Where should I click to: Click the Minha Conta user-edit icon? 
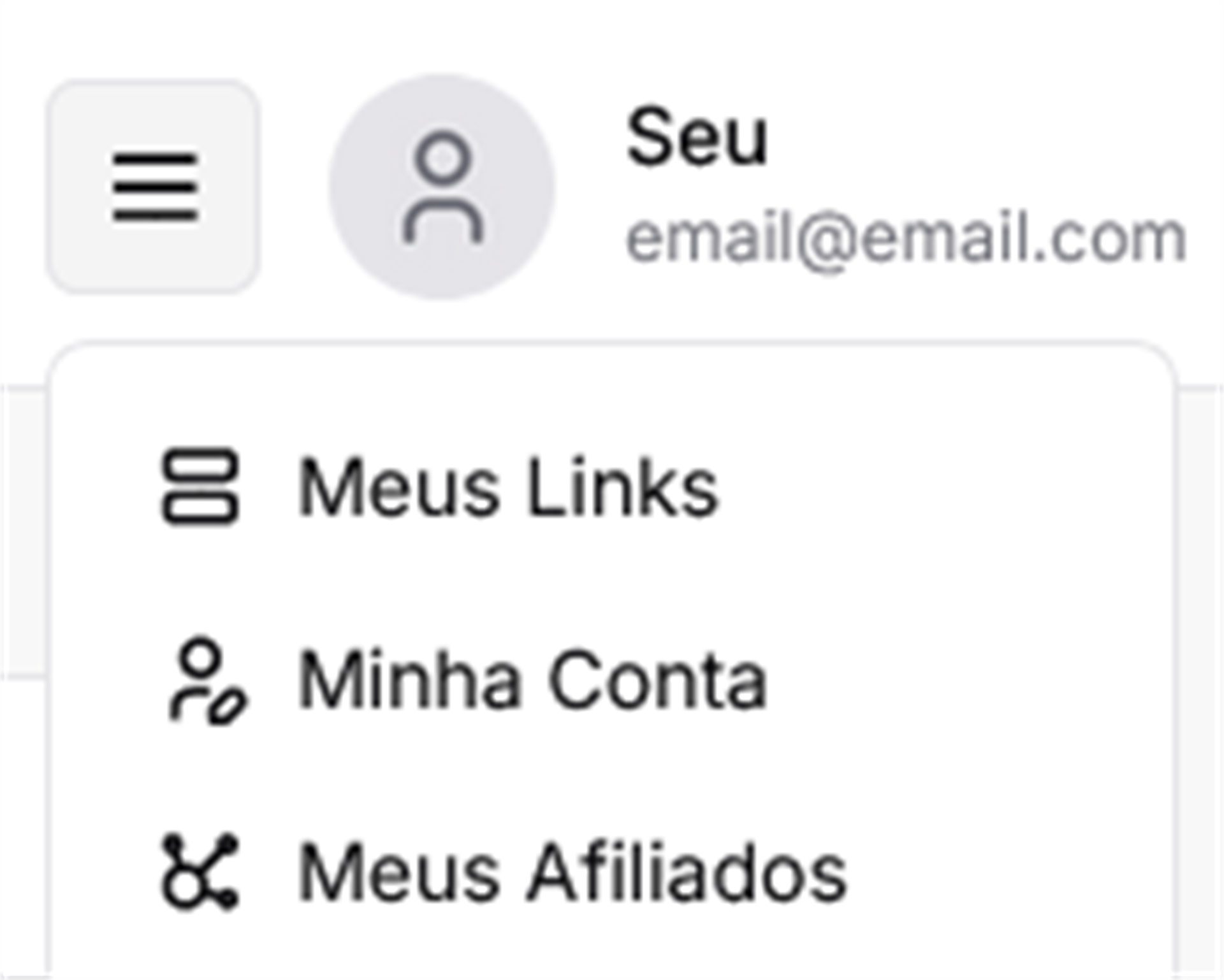click(x=205, y=681)
